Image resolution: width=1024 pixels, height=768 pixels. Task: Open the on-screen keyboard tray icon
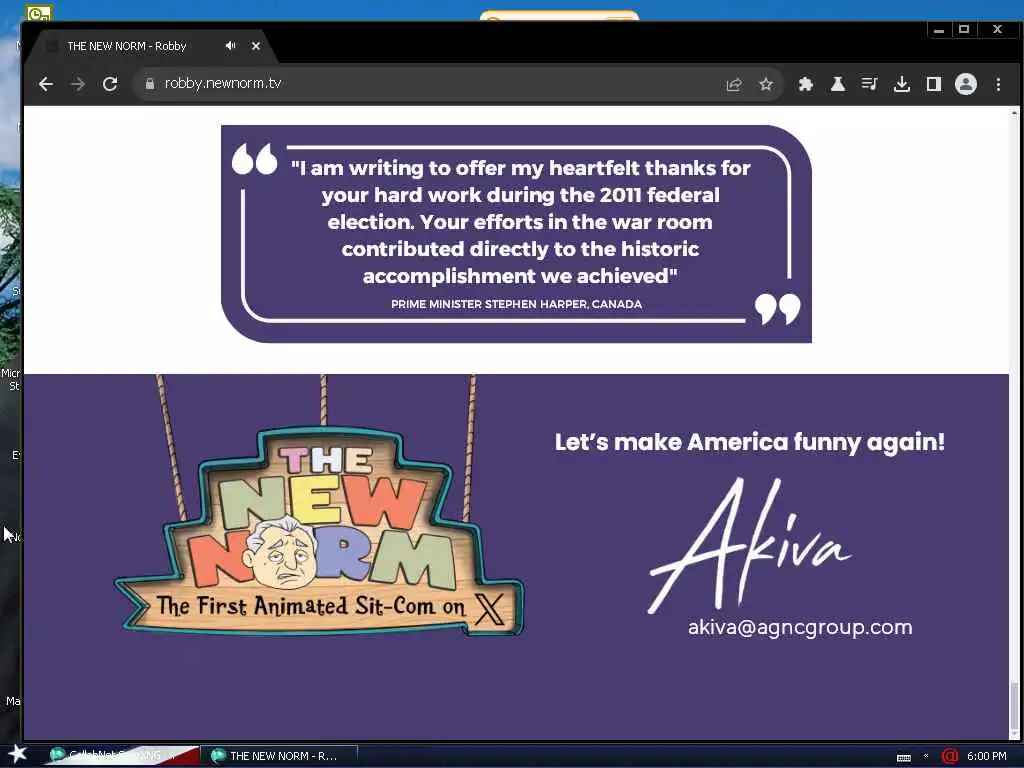pos(904,758)
